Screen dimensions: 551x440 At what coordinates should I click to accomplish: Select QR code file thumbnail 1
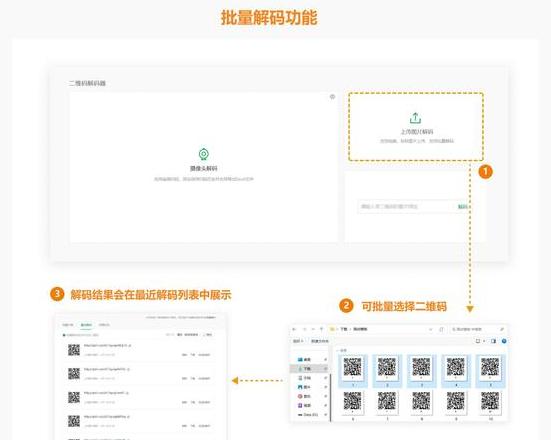pyautogui.click(x=352, y=371)
